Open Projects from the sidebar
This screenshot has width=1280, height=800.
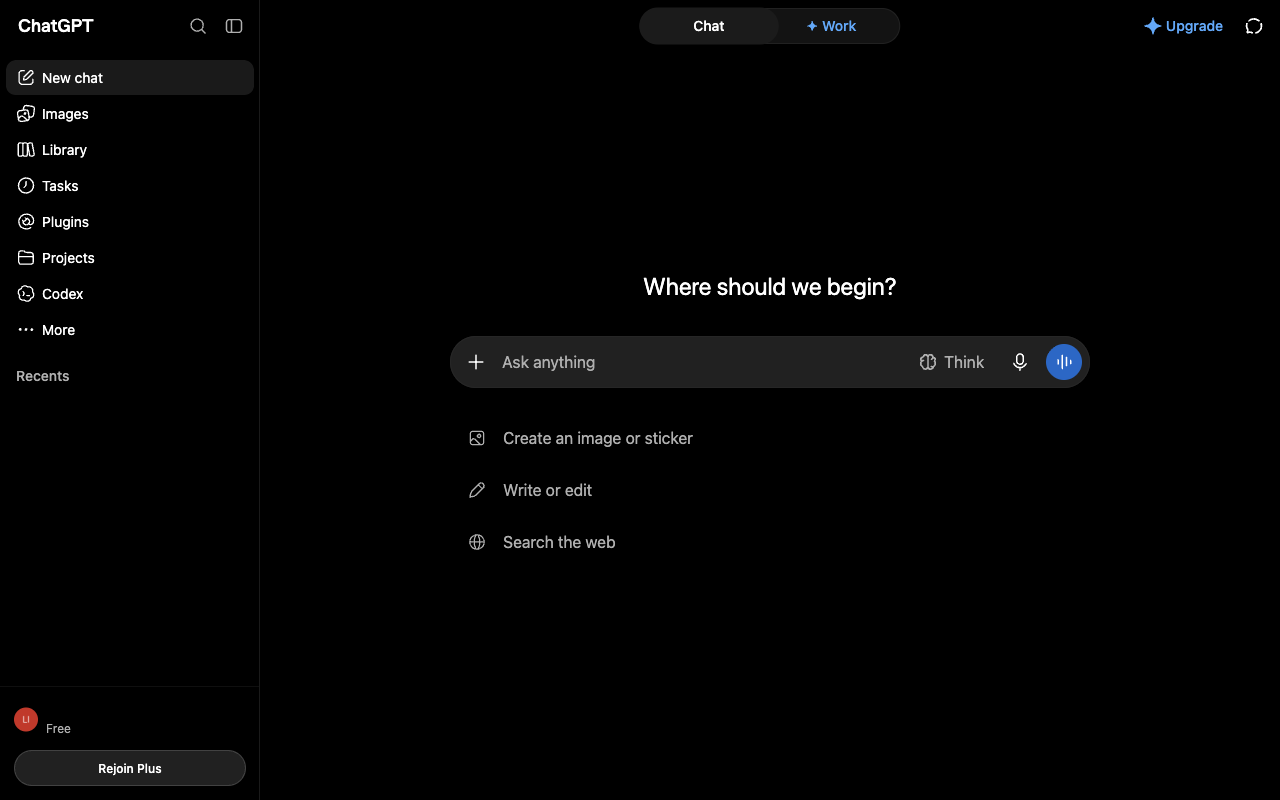point(130,258)
